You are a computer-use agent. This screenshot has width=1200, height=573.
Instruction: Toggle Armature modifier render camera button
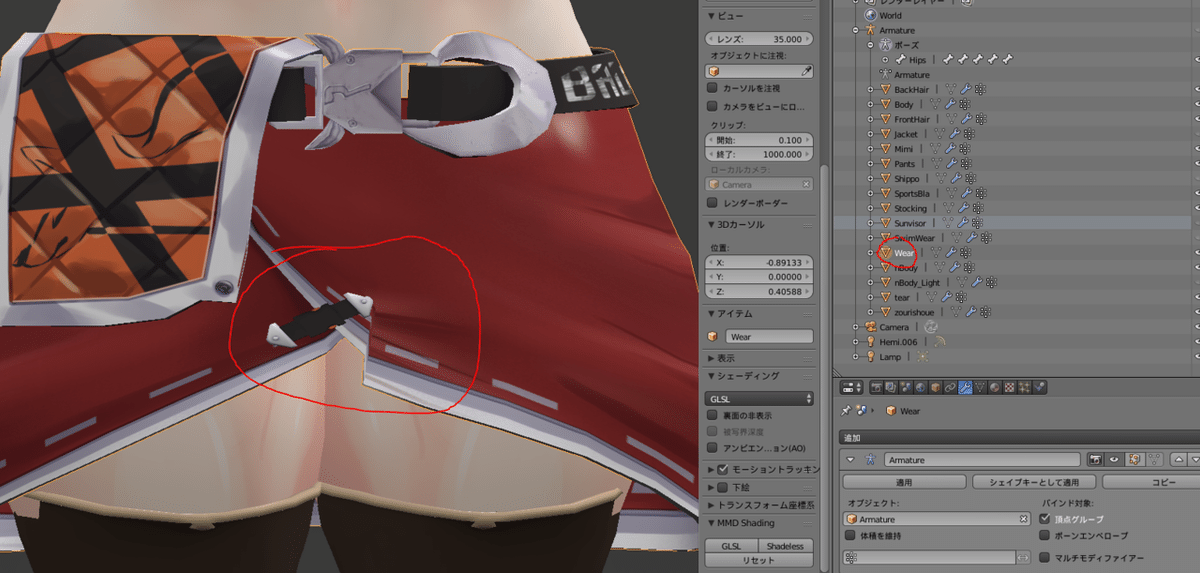1095,460
